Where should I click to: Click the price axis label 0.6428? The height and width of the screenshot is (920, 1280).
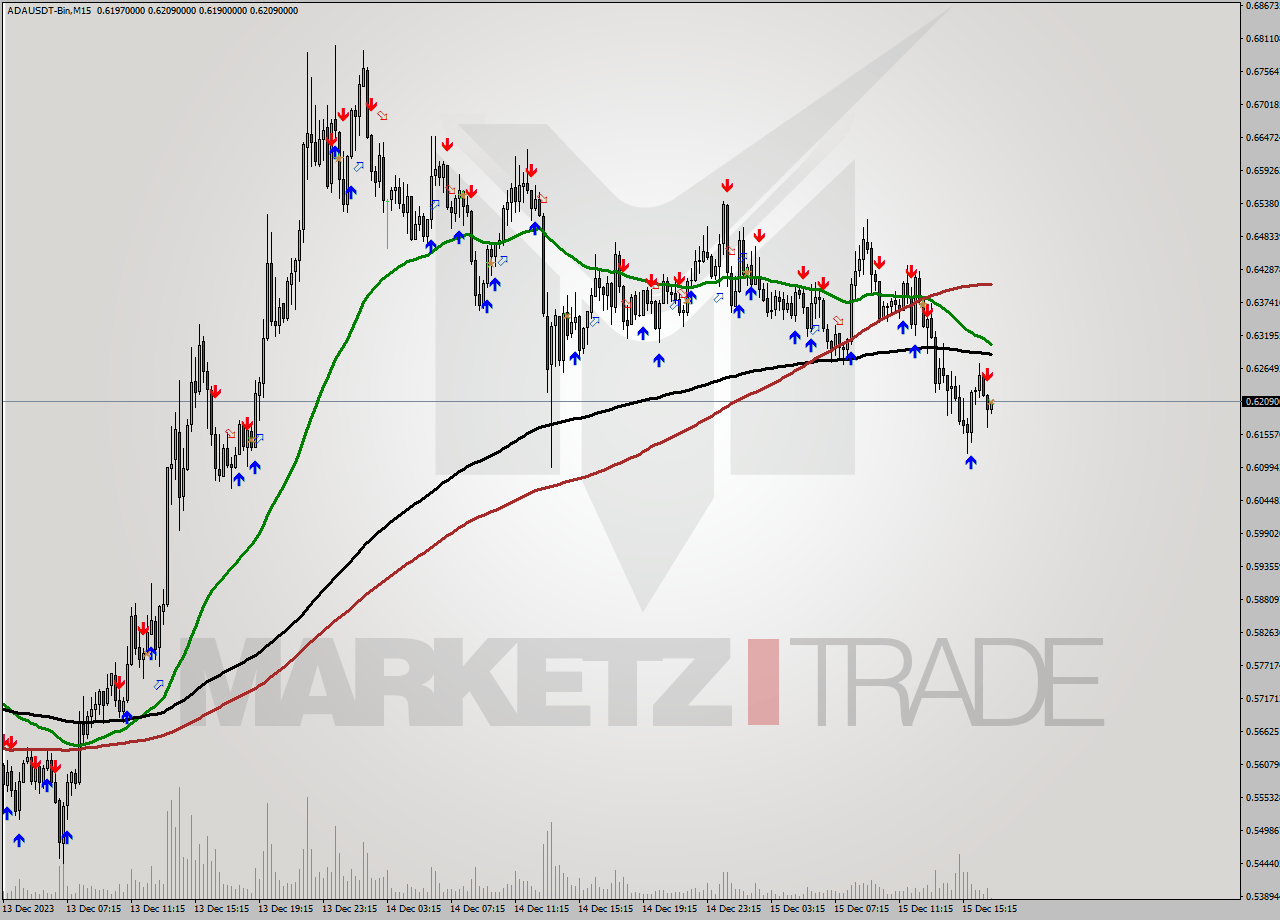click(x=1263, y=269)
